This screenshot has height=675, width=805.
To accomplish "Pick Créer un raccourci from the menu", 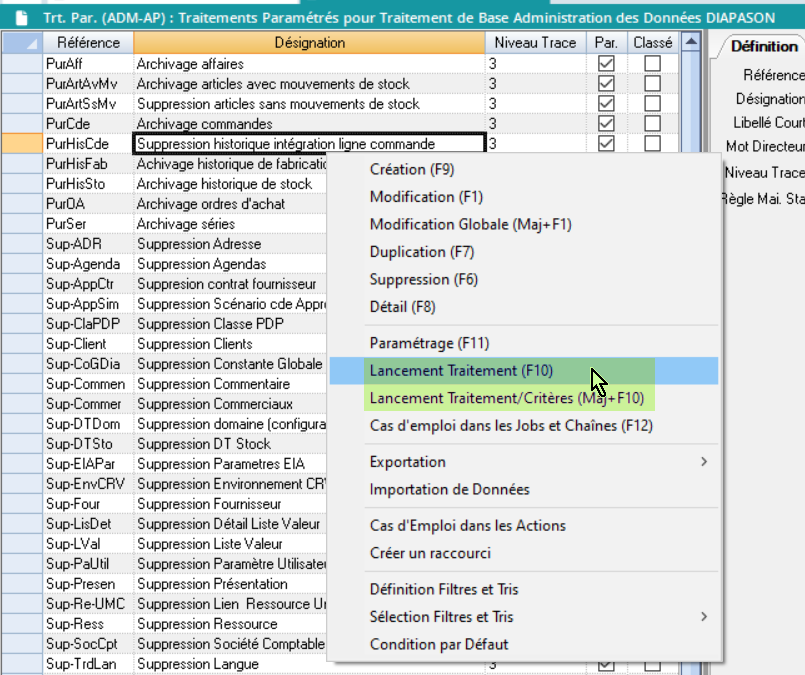I will click(430, 553).
